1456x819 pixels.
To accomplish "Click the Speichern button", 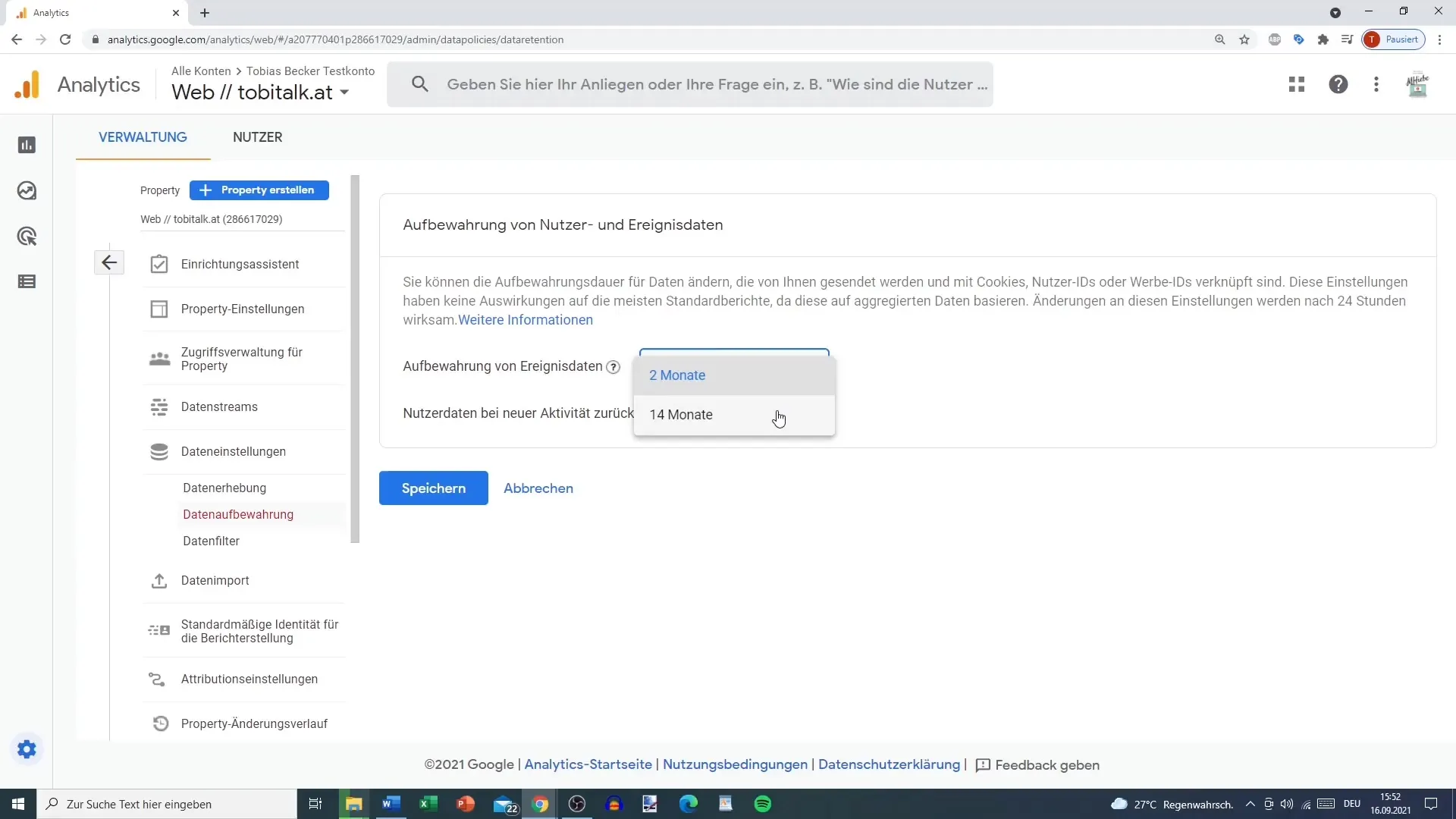I will tap(434, 488).
